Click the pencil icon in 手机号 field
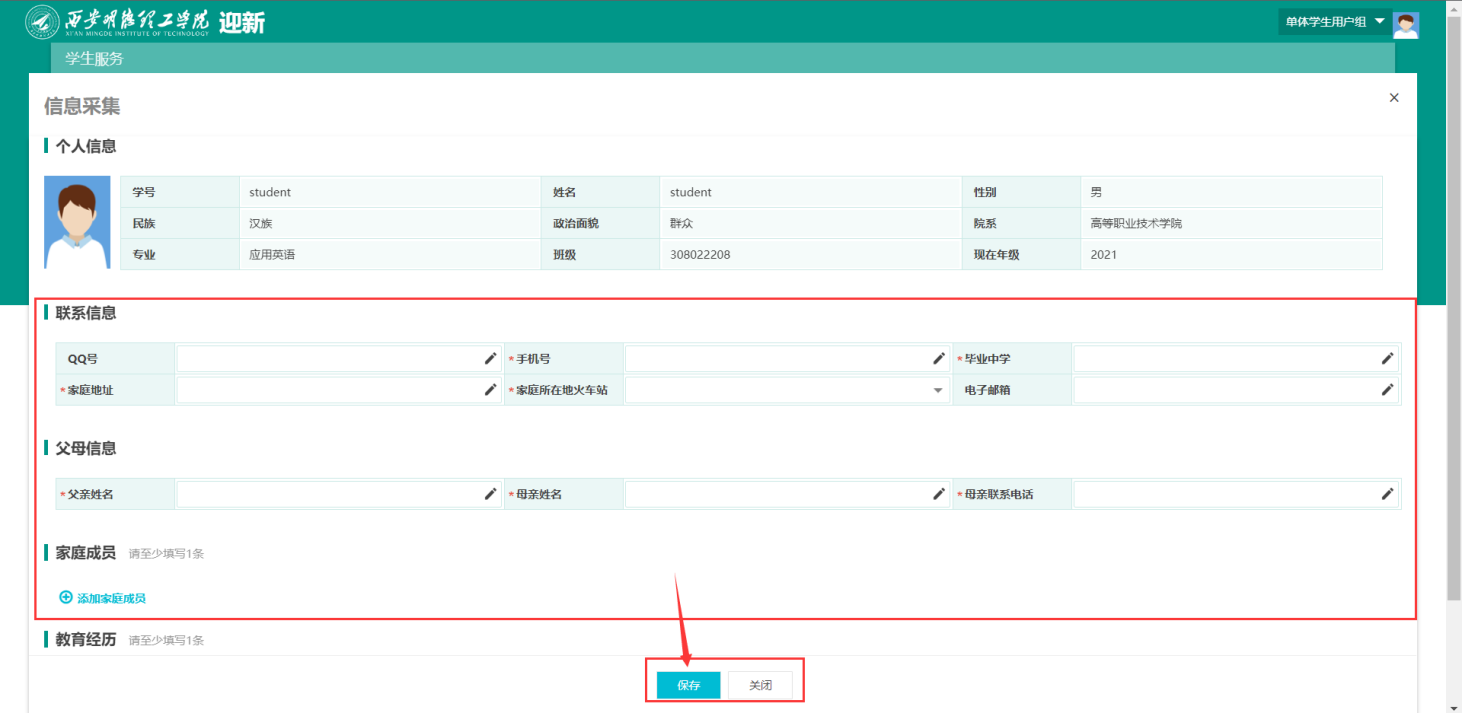Viewport: 1462px width, 713px height. pyautogui.click(x=939, y=358)
